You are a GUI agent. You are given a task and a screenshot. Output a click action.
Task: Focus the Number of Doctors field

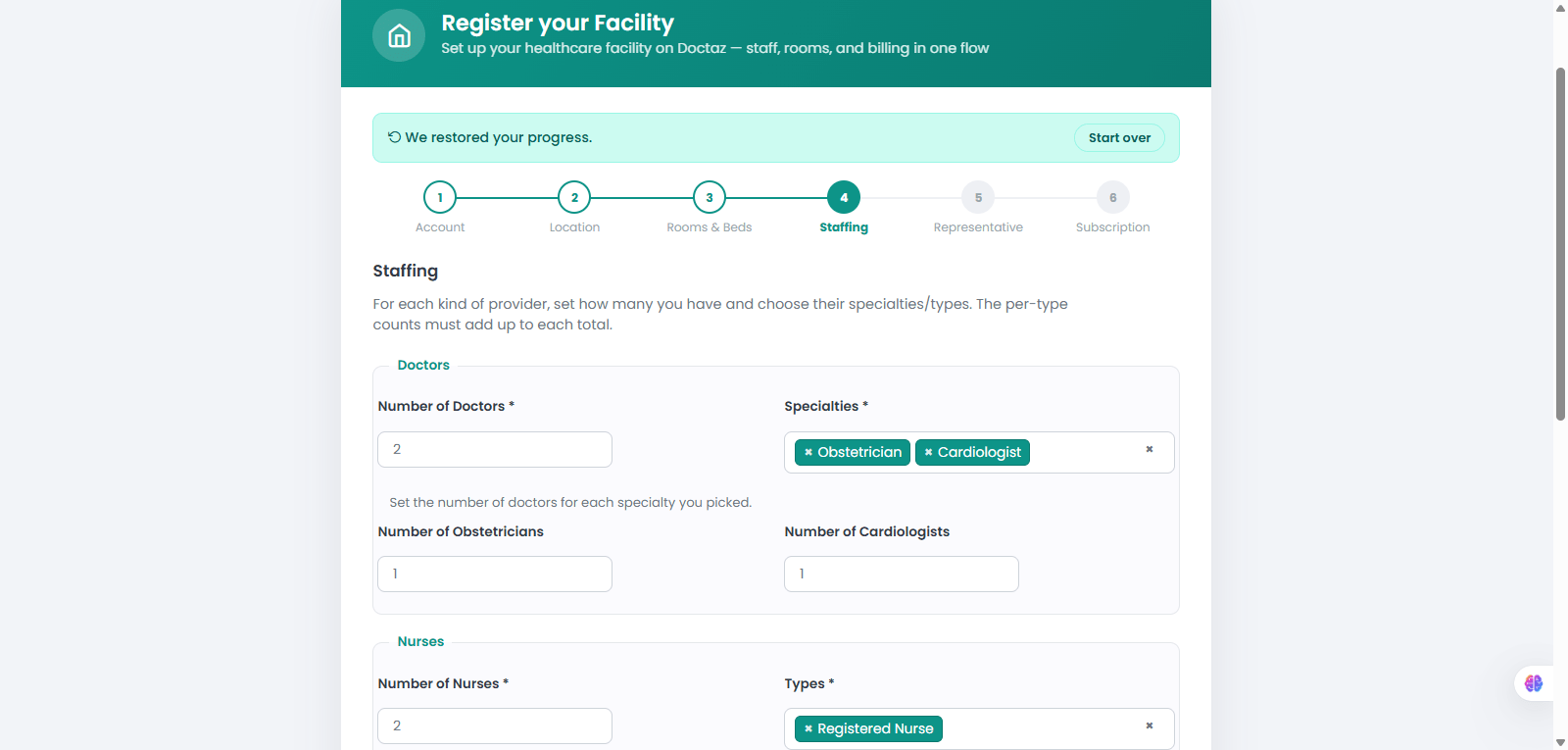pyautogui.click(x=495, y=450)
